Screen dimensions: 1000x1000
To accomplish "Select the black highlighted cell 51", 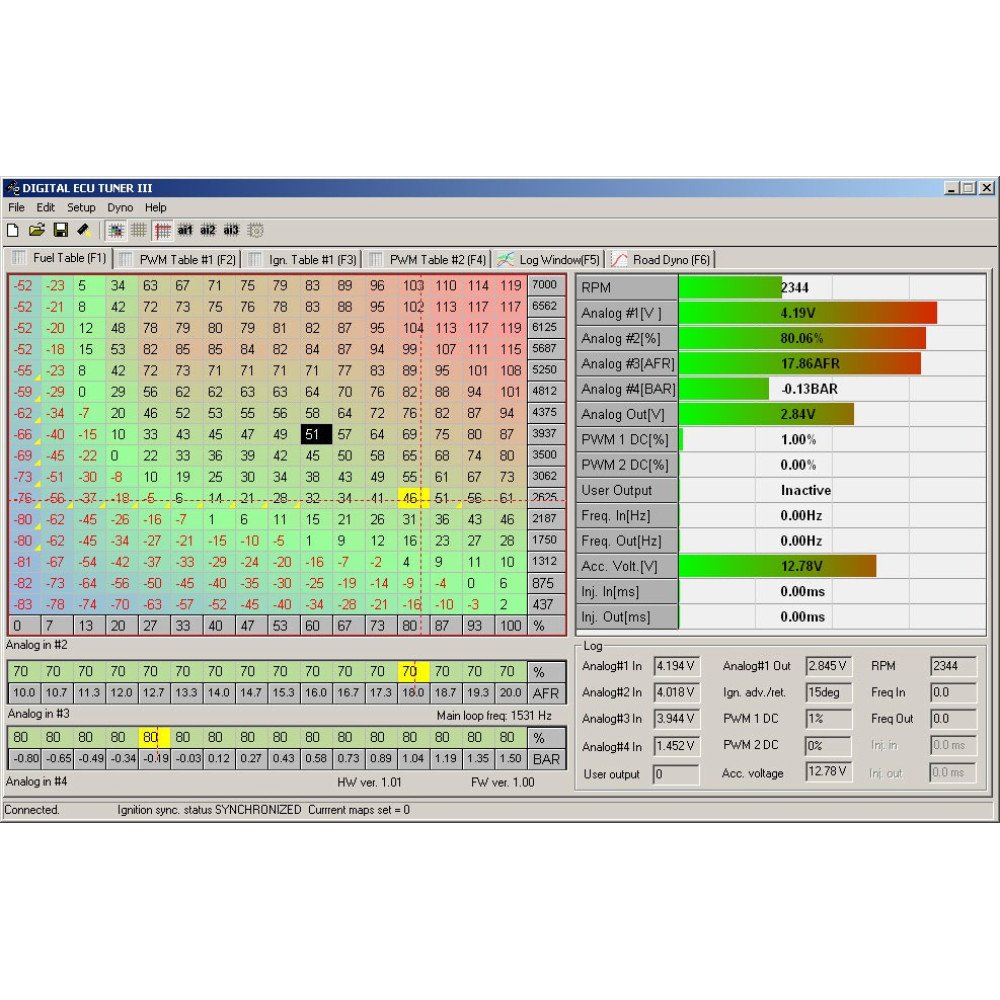I will coord(315,434).
